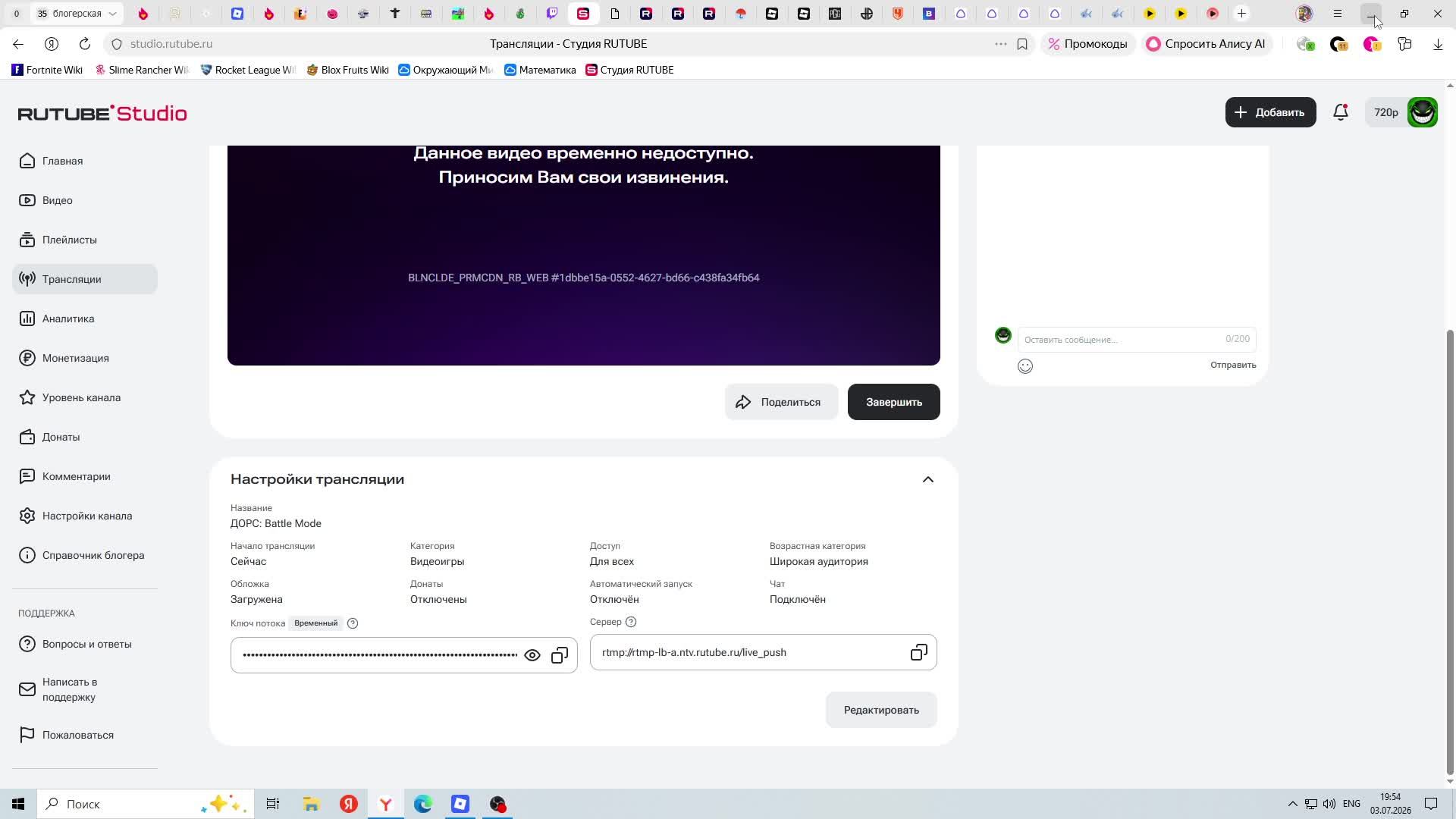Copy the stream key to clipboard

pyautogui.click(x=560, y=655)
